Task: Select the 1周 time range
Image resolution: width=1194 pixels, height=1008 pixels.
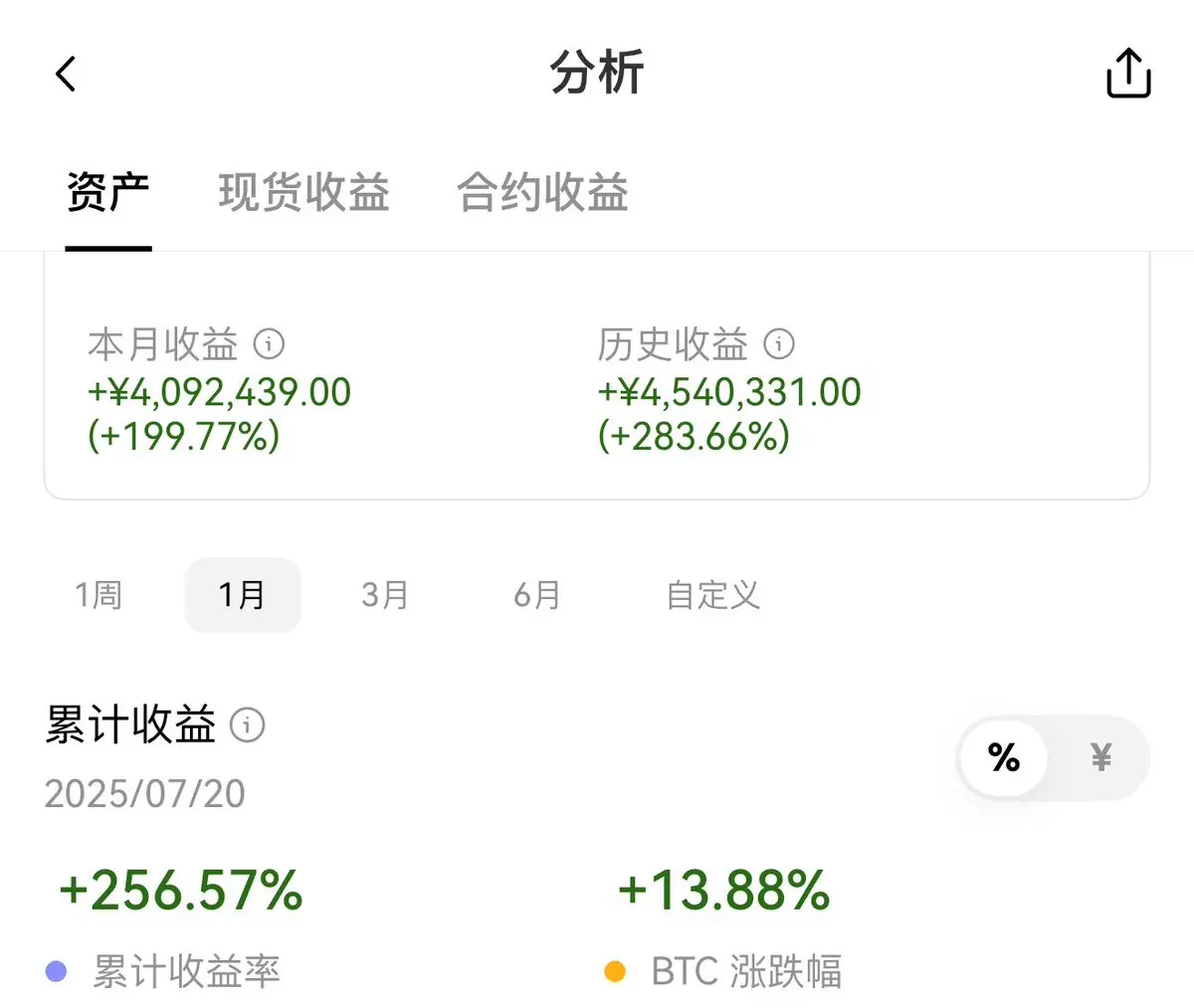Action: click(x=99, y=595)
